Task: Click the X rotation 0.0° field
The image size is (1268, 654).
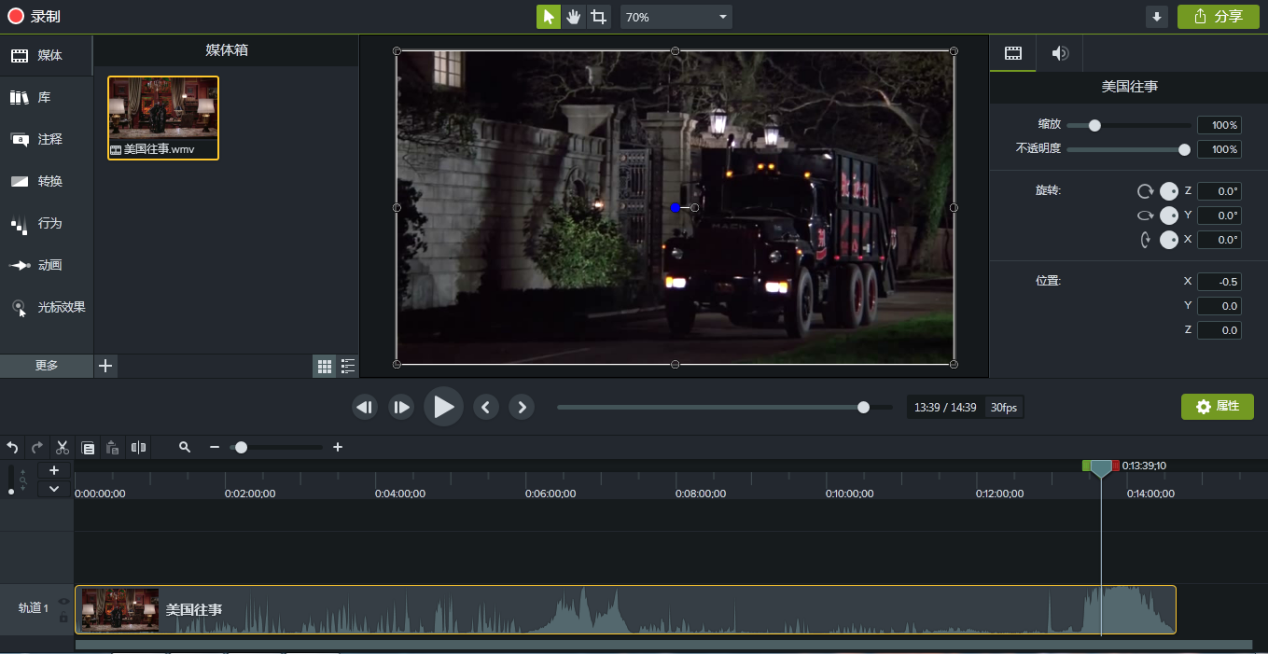Action: (x=1219, y=239)
